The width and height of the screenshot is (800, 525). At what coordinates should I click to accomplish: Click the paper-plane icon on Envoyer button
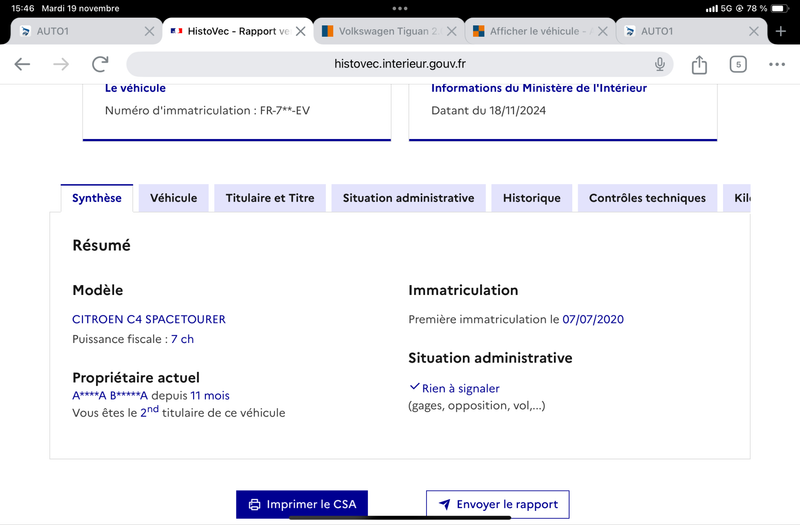click(444, 505)
